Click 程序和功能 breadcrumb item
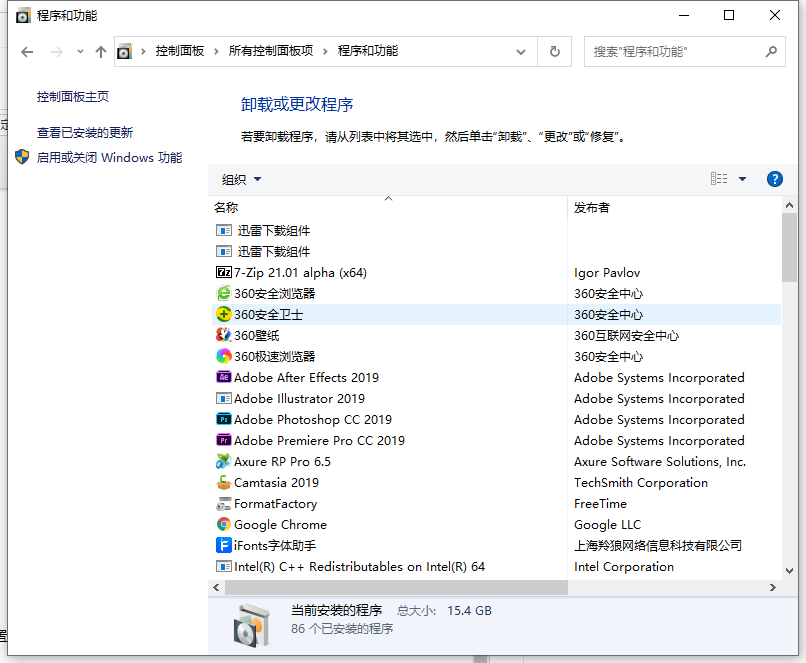The width and height of the screenshot is (806, 663). click(x=368, y=51)
